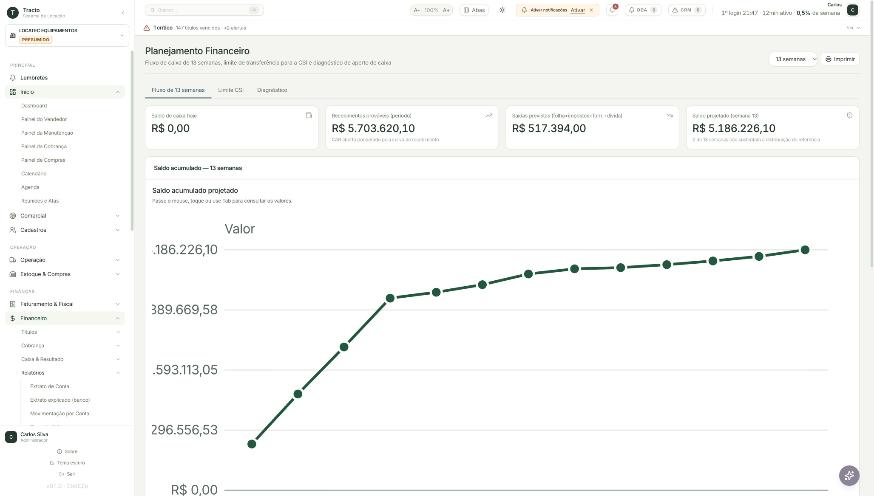The height and width of the screenshot is (496, 874).
Task: Collapse the sidebar with the top arrow
Action: 123,12
